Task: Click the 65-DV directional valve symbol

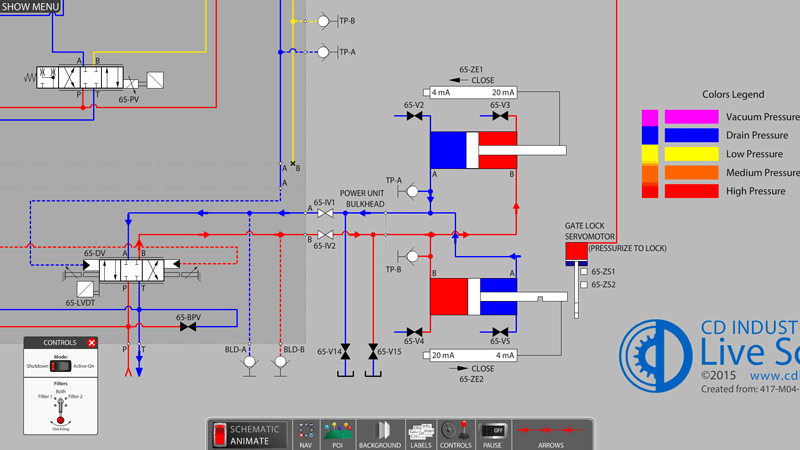Action: point(132,270)
